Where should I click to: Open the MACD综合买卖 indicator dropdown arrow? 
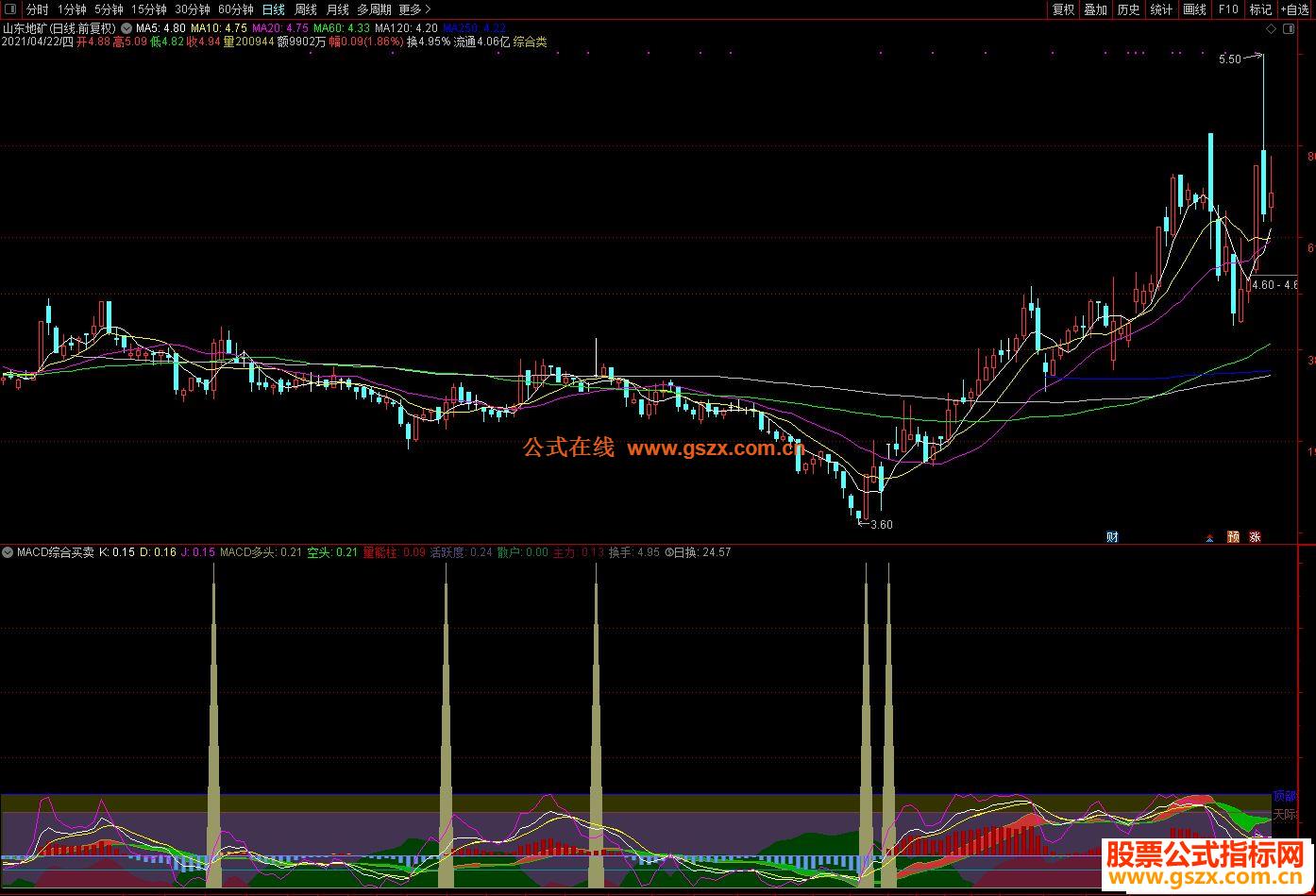(x=8, y=552)
